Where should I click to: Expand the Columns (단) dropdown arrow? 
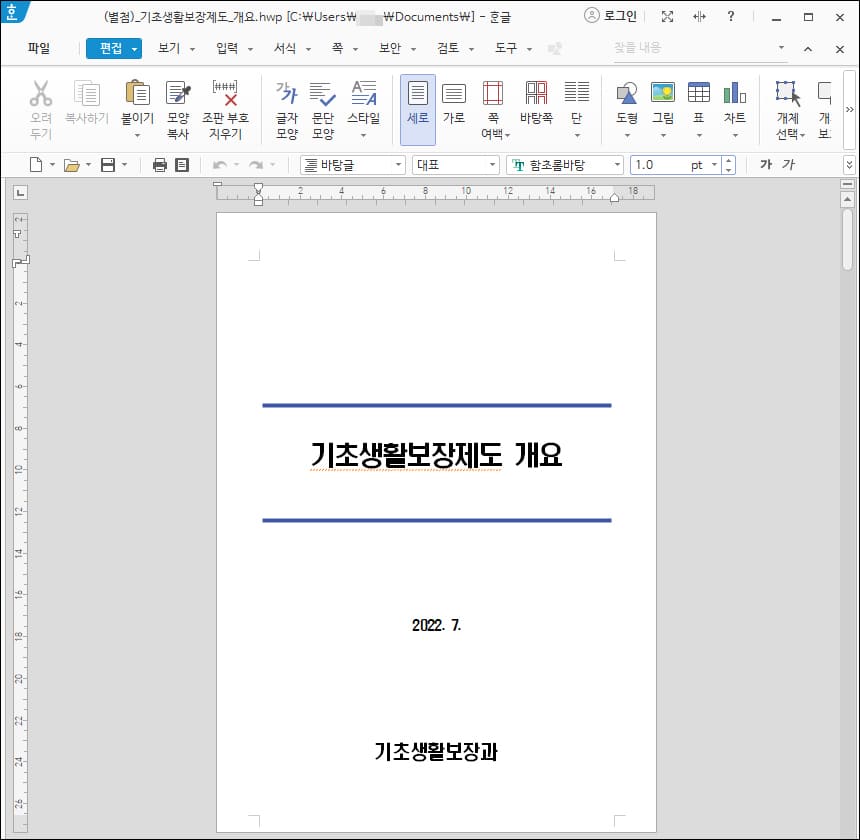(577, 135)
